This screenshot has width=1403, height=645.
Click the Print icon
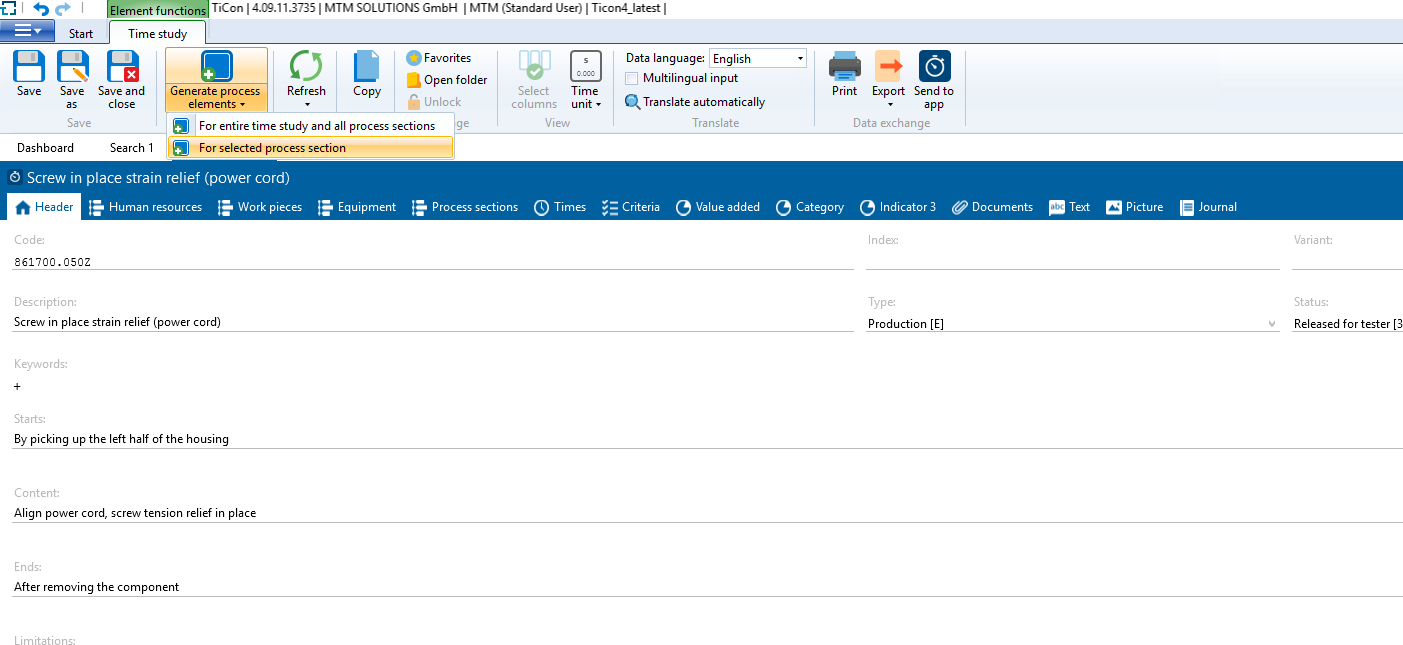pyautogui.click(x=844, y=67)
